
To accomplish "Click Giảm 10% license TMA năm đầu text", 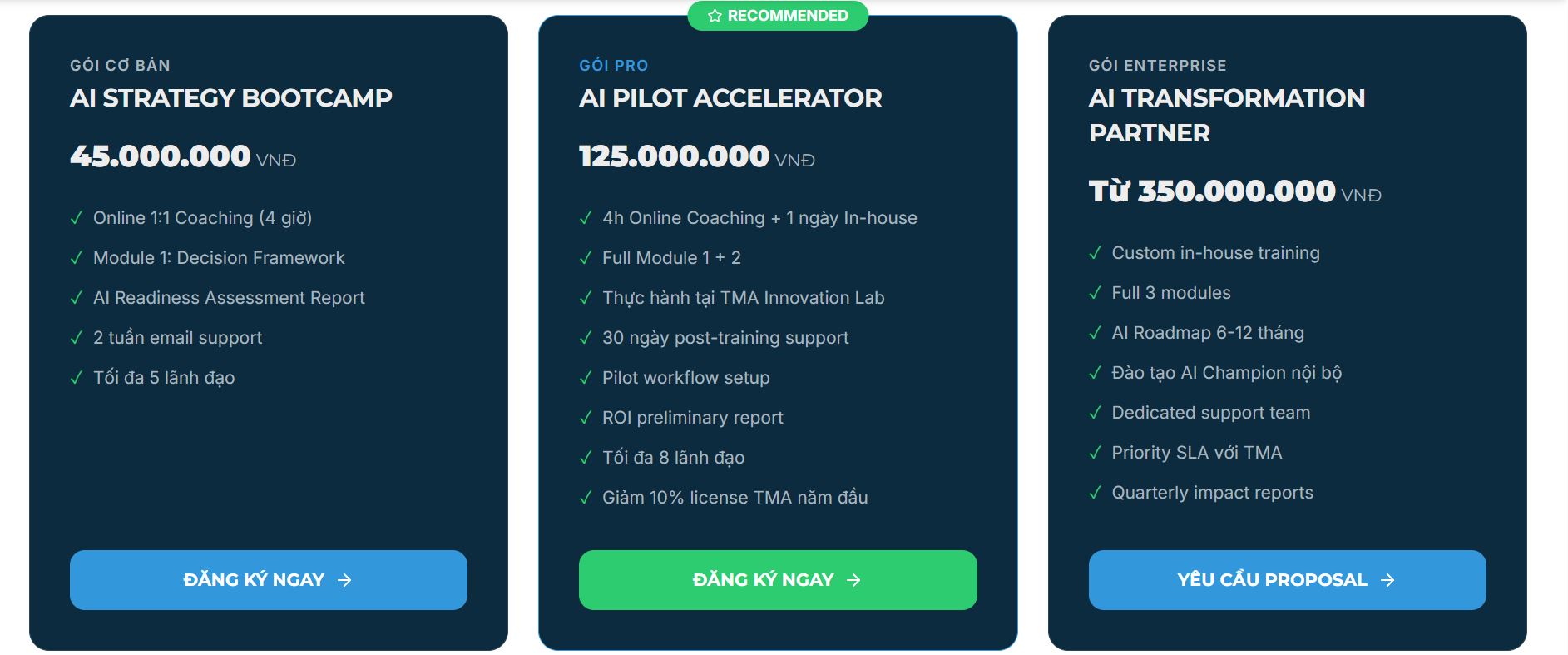I will point(735,498).
